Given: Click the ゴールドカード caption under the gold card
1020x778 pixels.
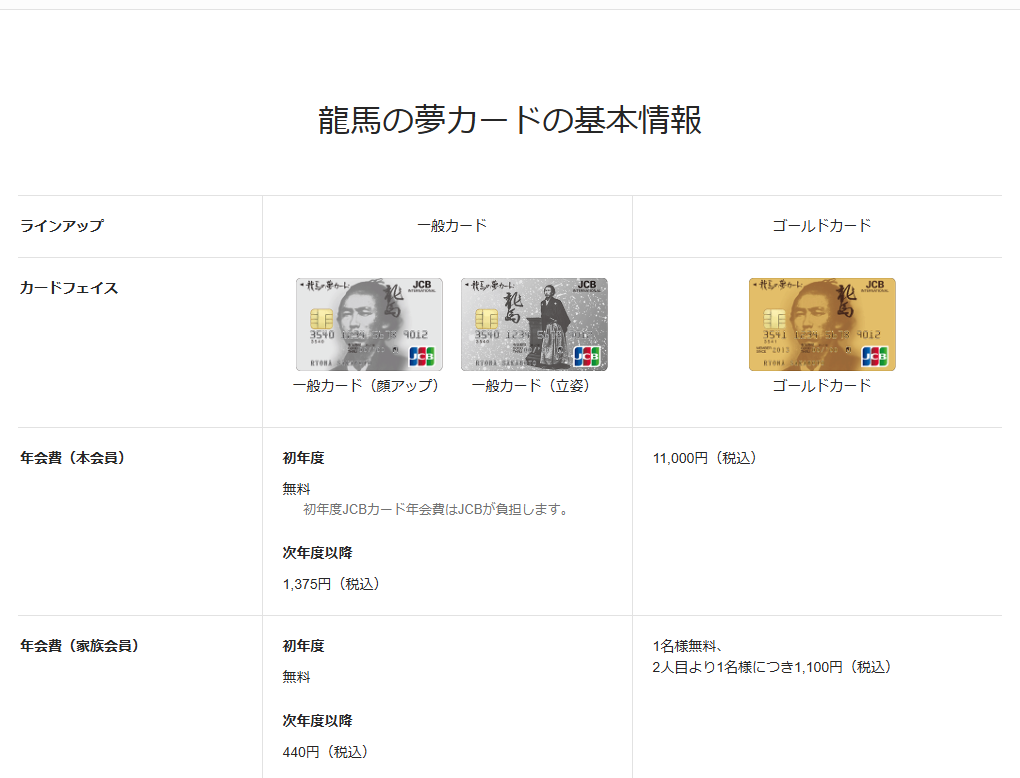Looking at the screenshot, I should click(822, 386).
